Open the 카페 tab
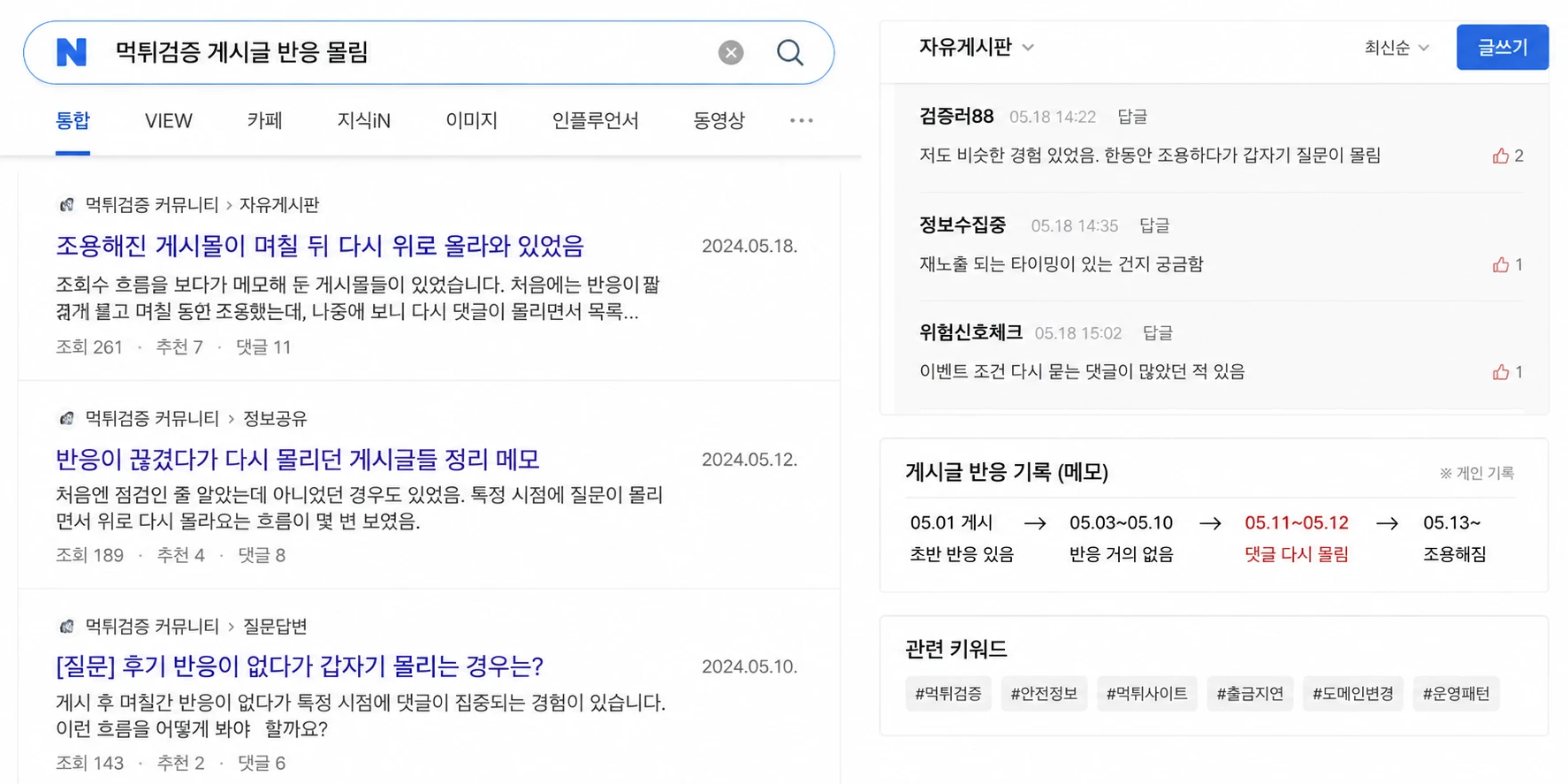 (264, 120)
